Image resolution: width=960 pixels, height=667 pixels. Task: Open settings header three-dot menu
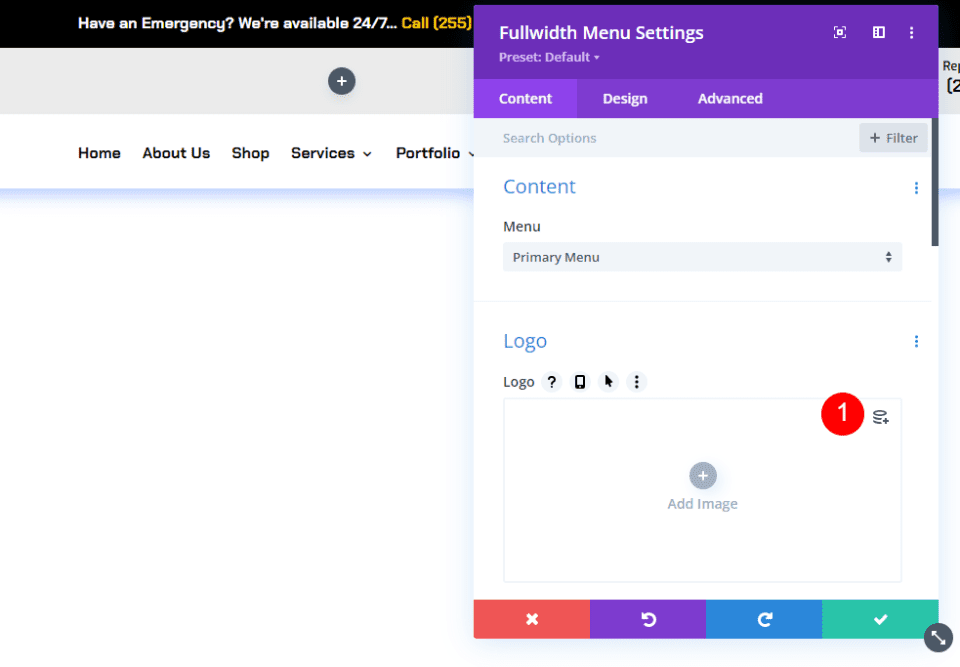click(x=911, y=33)
